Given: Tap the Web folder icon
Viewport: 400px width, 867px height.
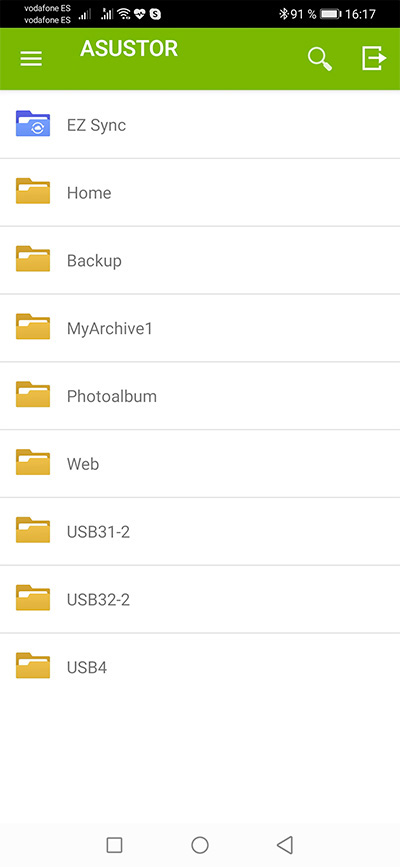Looking at the screenshot, I should click(x=33, y=462).
